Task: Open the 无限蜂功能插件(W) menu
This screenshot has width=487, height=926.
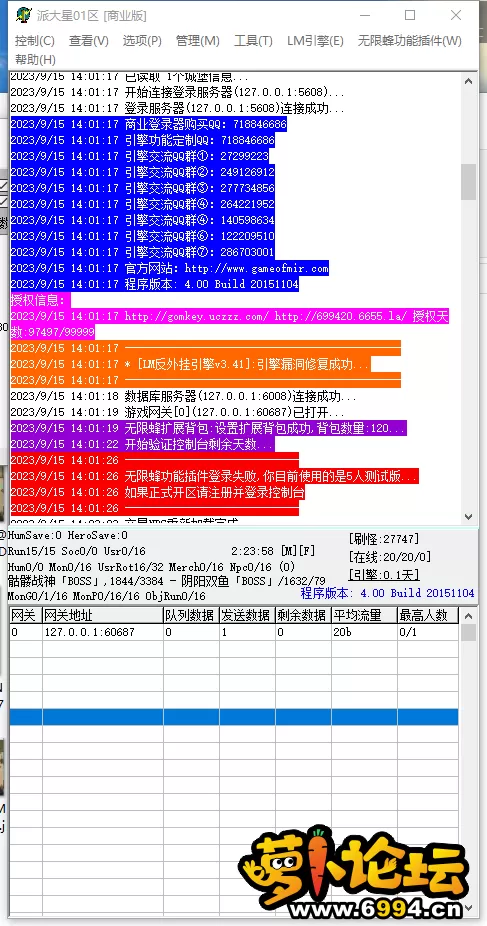Action: pos(410,41)
